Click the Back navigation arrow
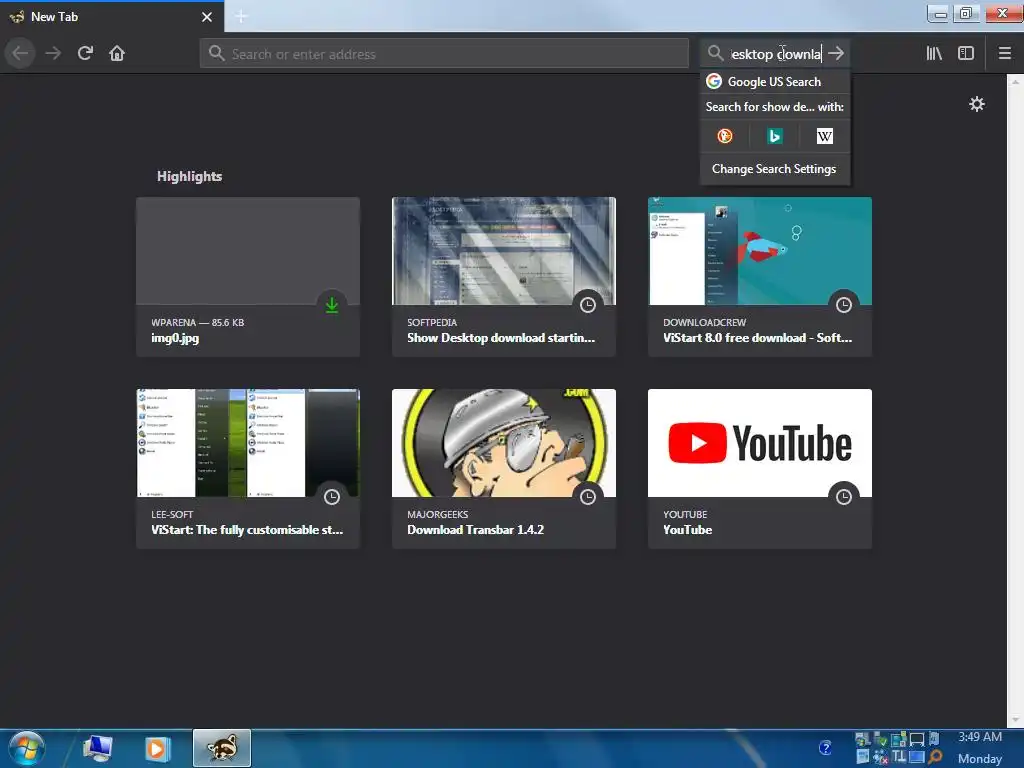 pyautogui.click(x=20, y=53)
